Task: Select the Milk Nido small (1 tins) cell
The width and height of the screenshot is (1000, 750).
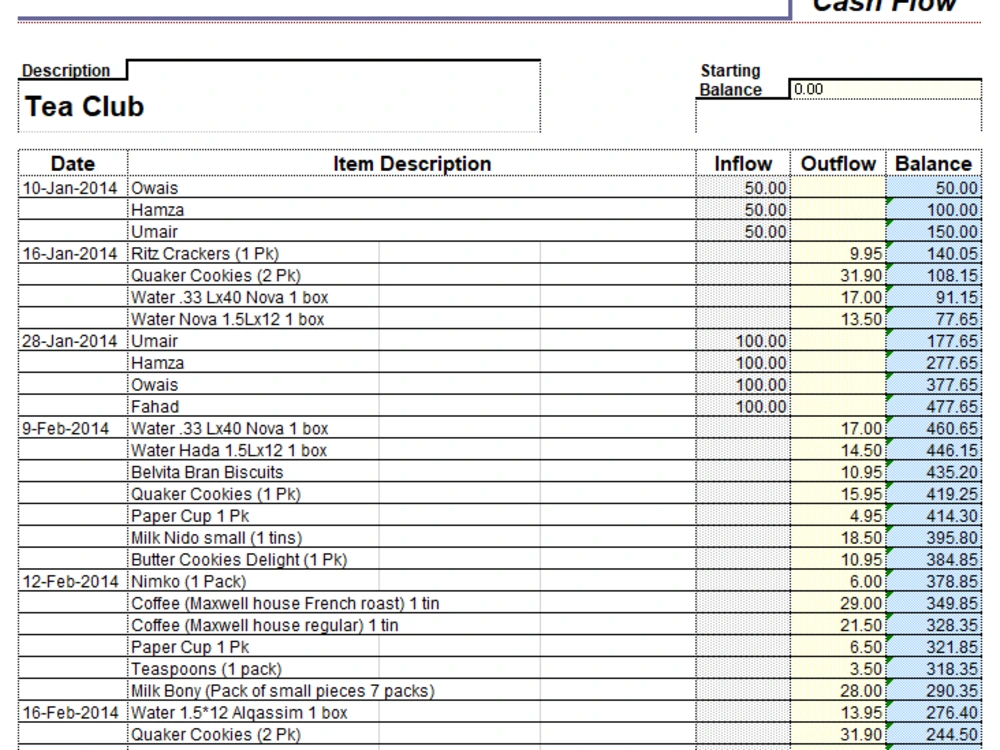Action: pos(411,538)
